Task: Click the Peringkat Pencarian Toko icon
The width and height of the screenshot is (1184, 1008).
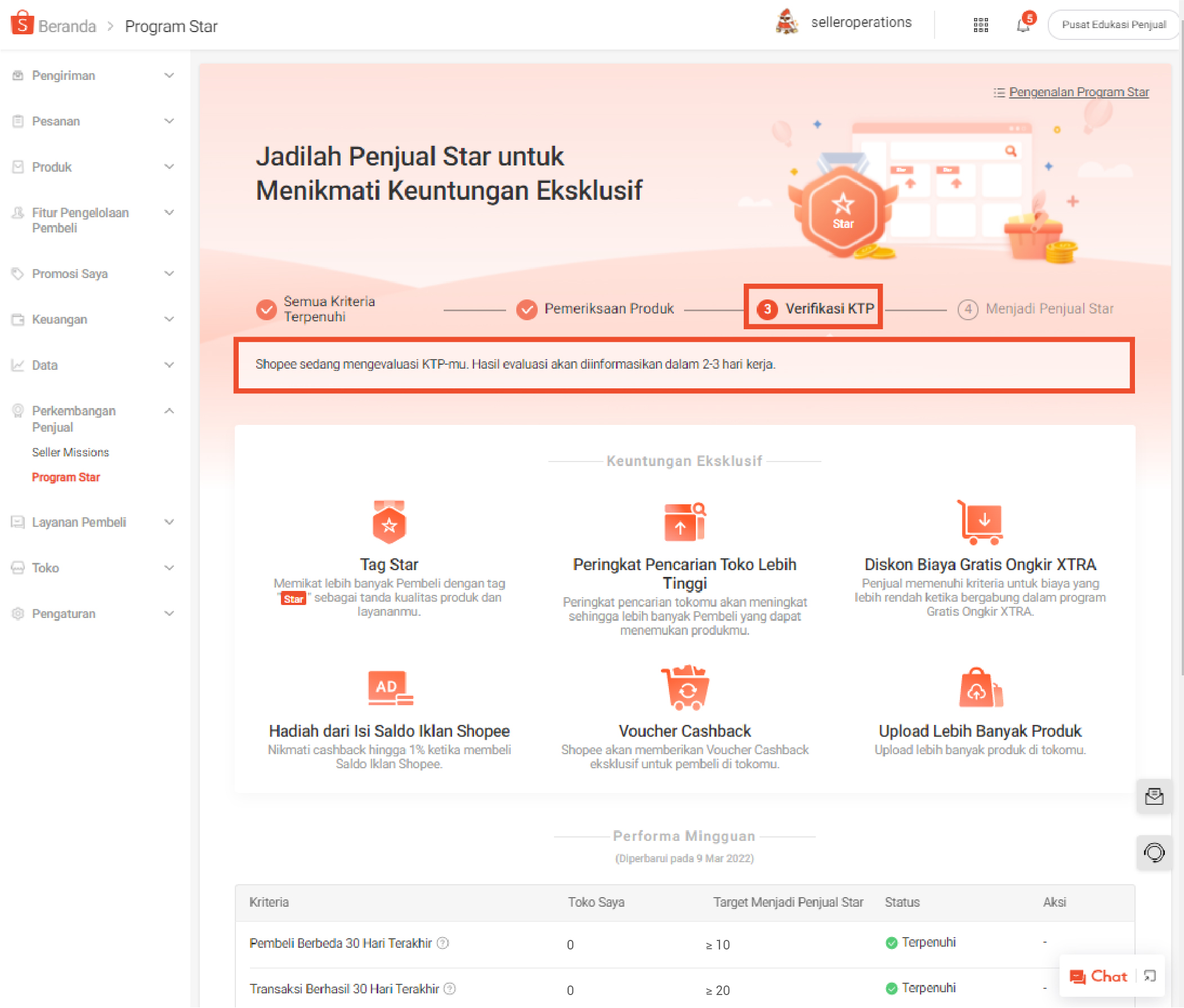Action: [685, 521]
